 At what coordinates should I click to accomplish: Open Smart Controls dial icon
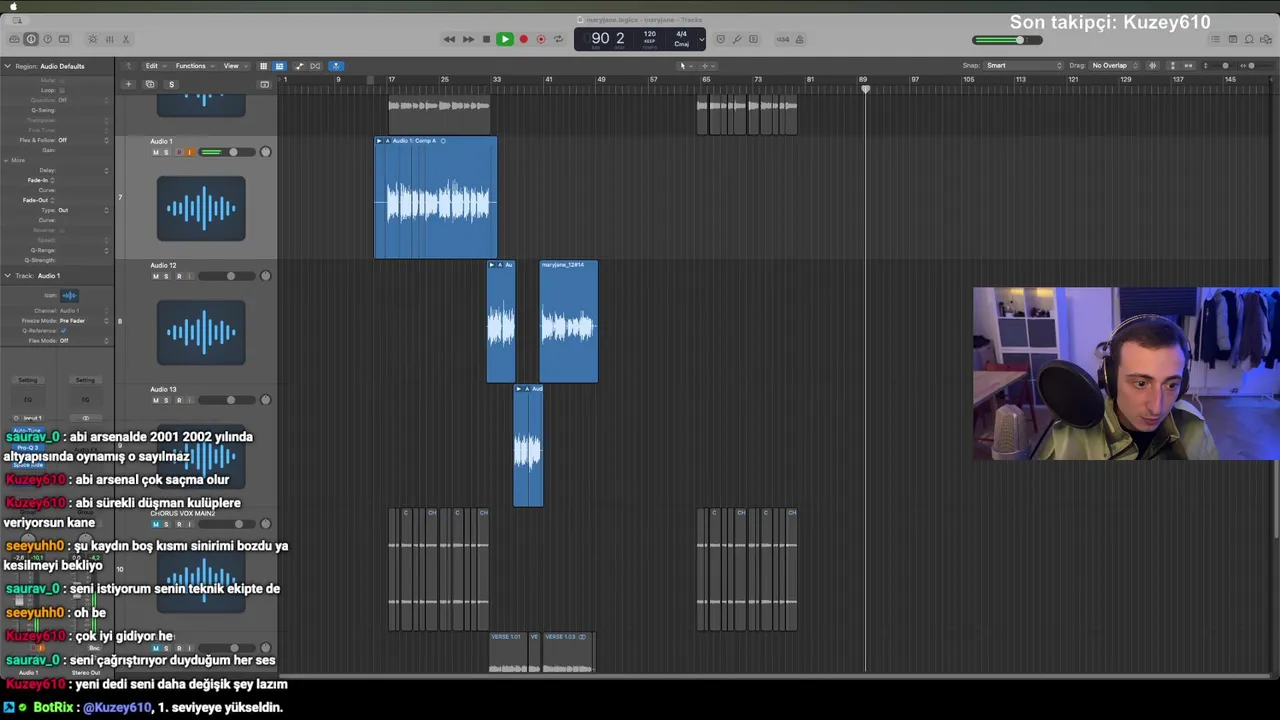pos(93,39)
